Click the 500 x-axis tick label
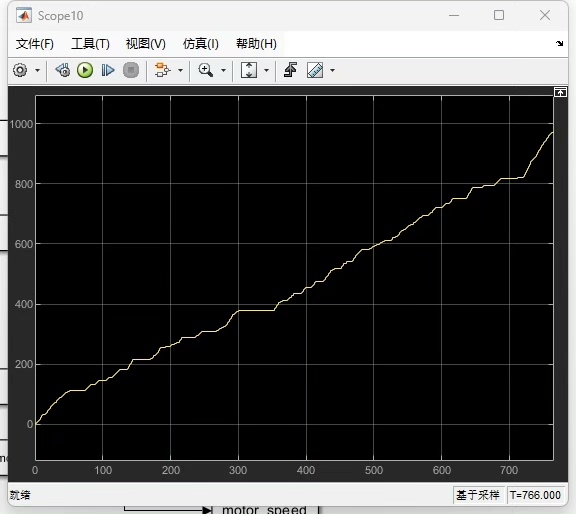Screen dimensions: 576x514 [x=374, y=470]
